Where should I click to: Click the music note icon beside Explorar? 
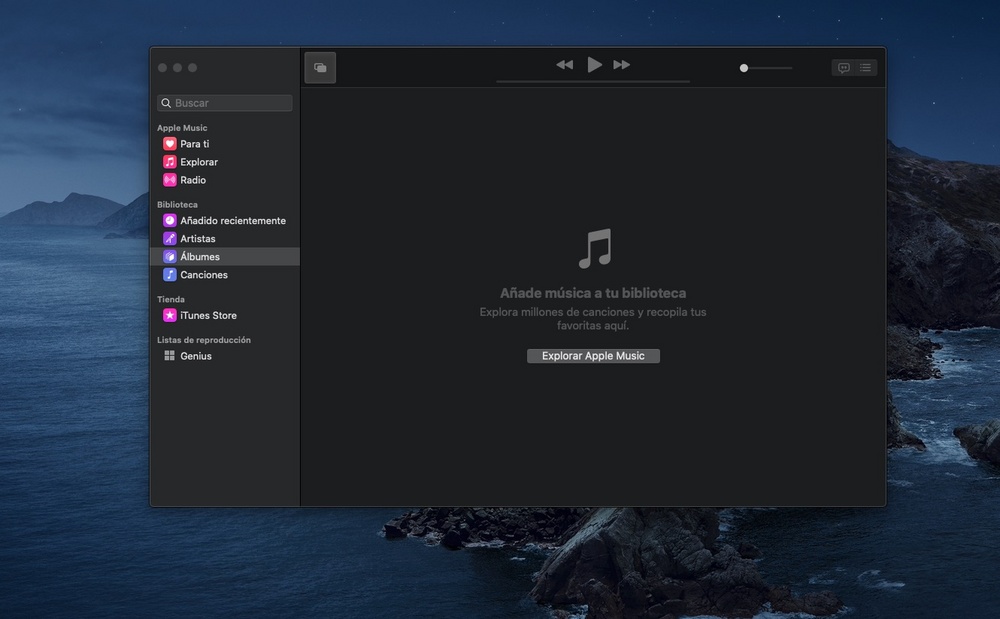tap(170, 162)
